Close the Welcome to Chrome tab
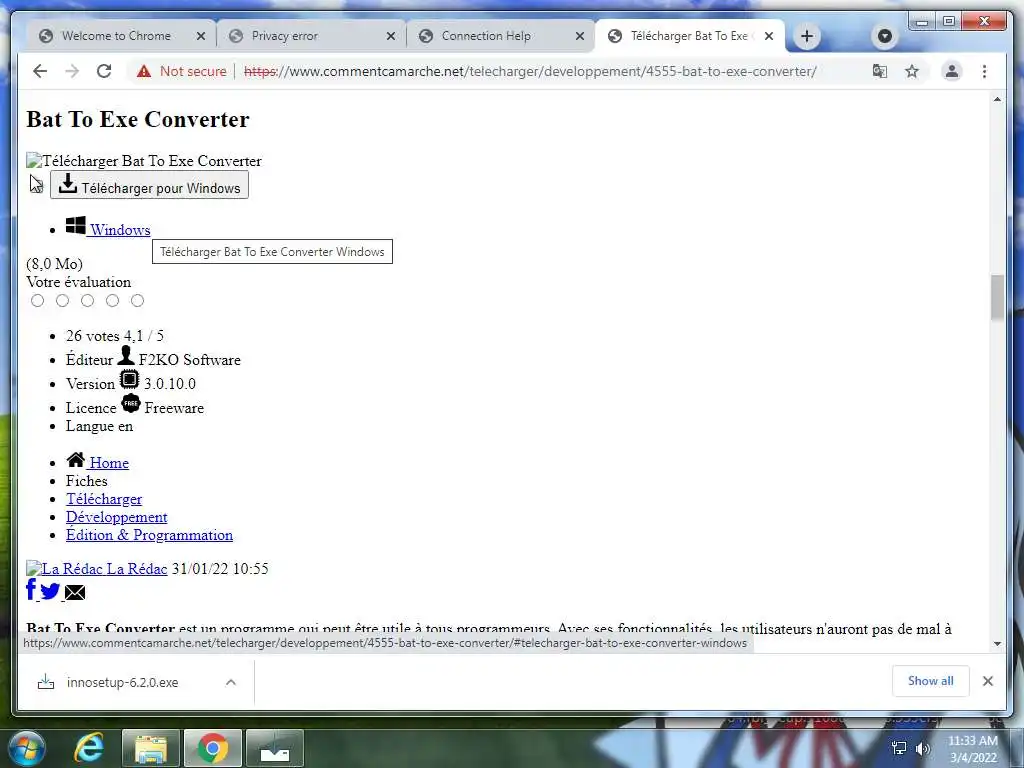Viewport: 1024px width, 768px height. tap(201, 36)
